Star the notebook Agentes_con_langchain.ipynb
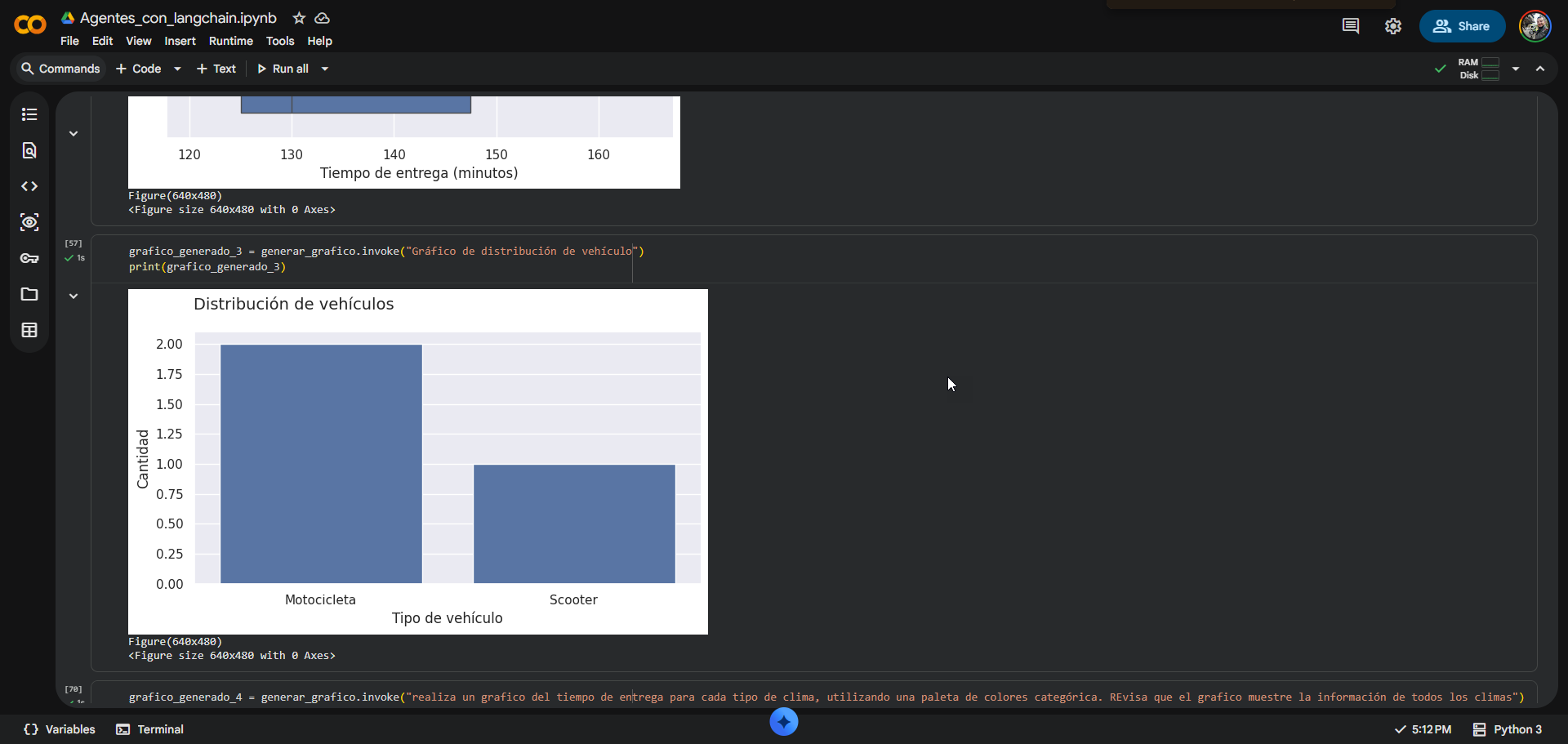1568x744 pixels. tap(299, 18)
